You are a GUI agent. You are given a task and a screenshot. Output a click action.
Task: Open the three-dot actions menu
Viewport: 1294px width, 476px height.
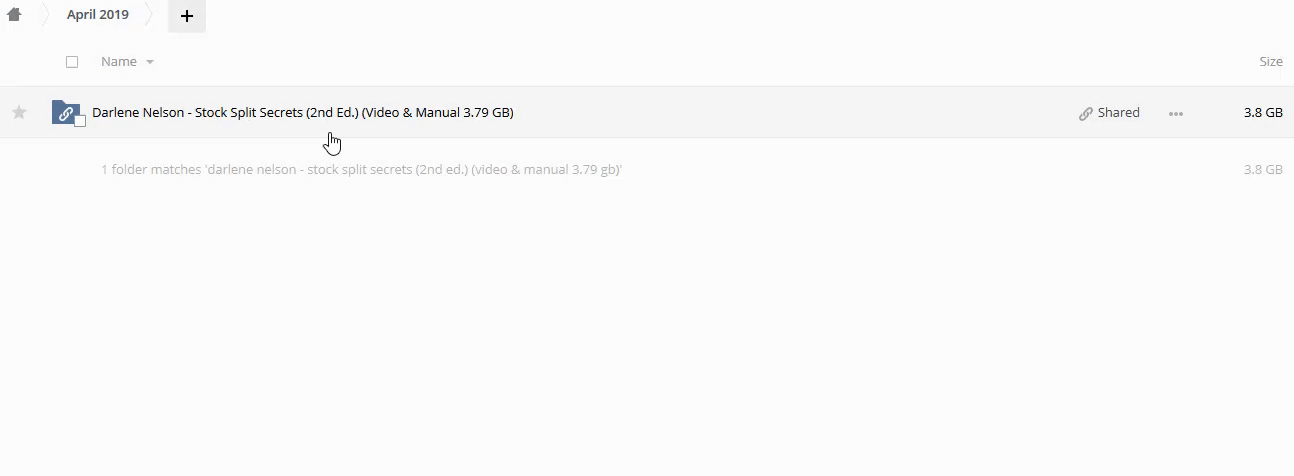tap(1176, 114)
